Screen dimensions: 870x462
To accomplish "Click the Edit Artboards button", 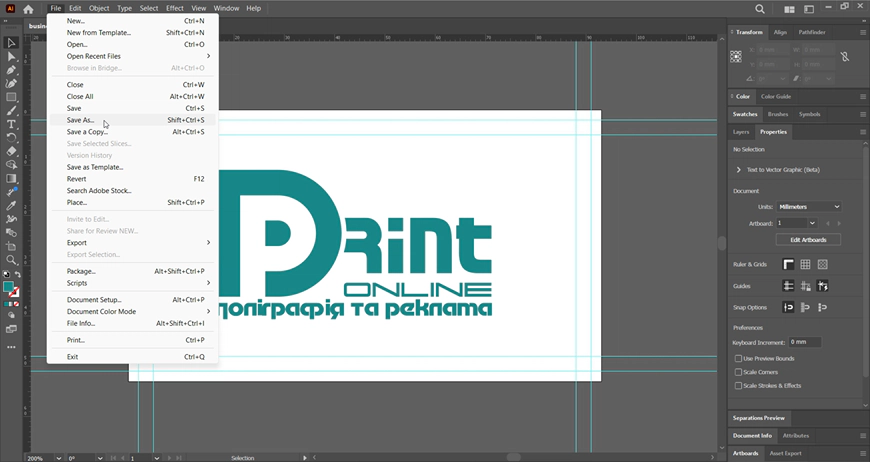I will click(x=808, y=240).
